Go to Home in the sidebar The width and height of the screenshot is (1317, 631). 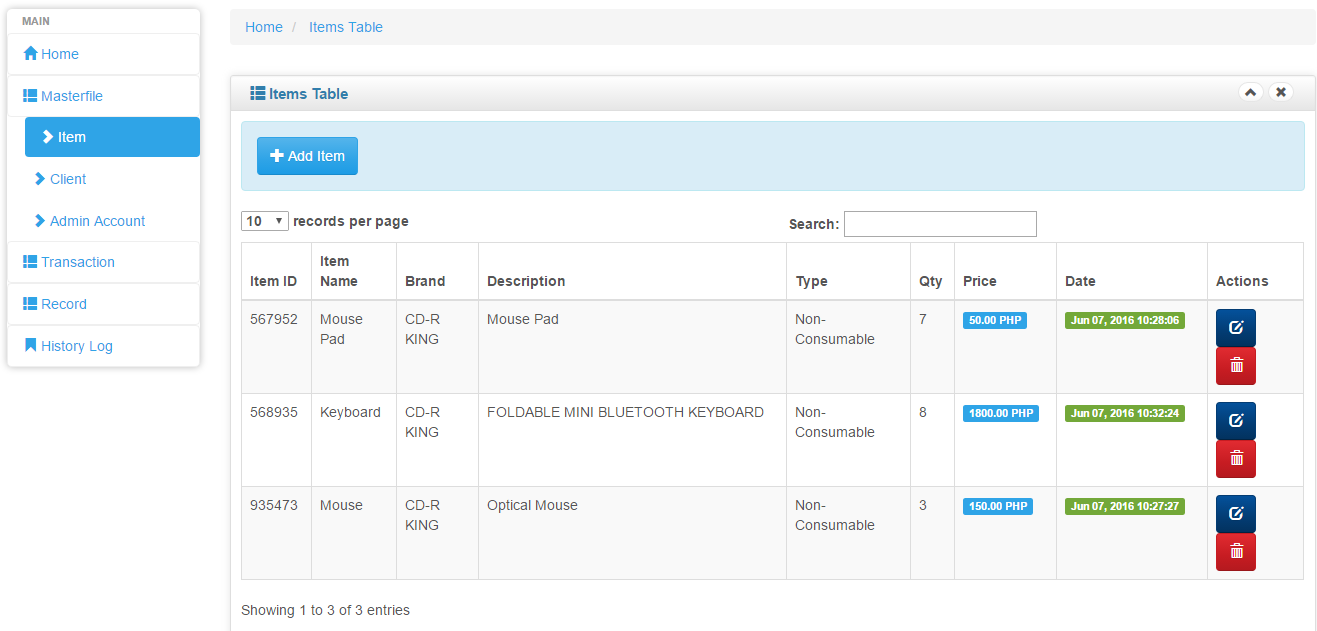pos(59,54)
